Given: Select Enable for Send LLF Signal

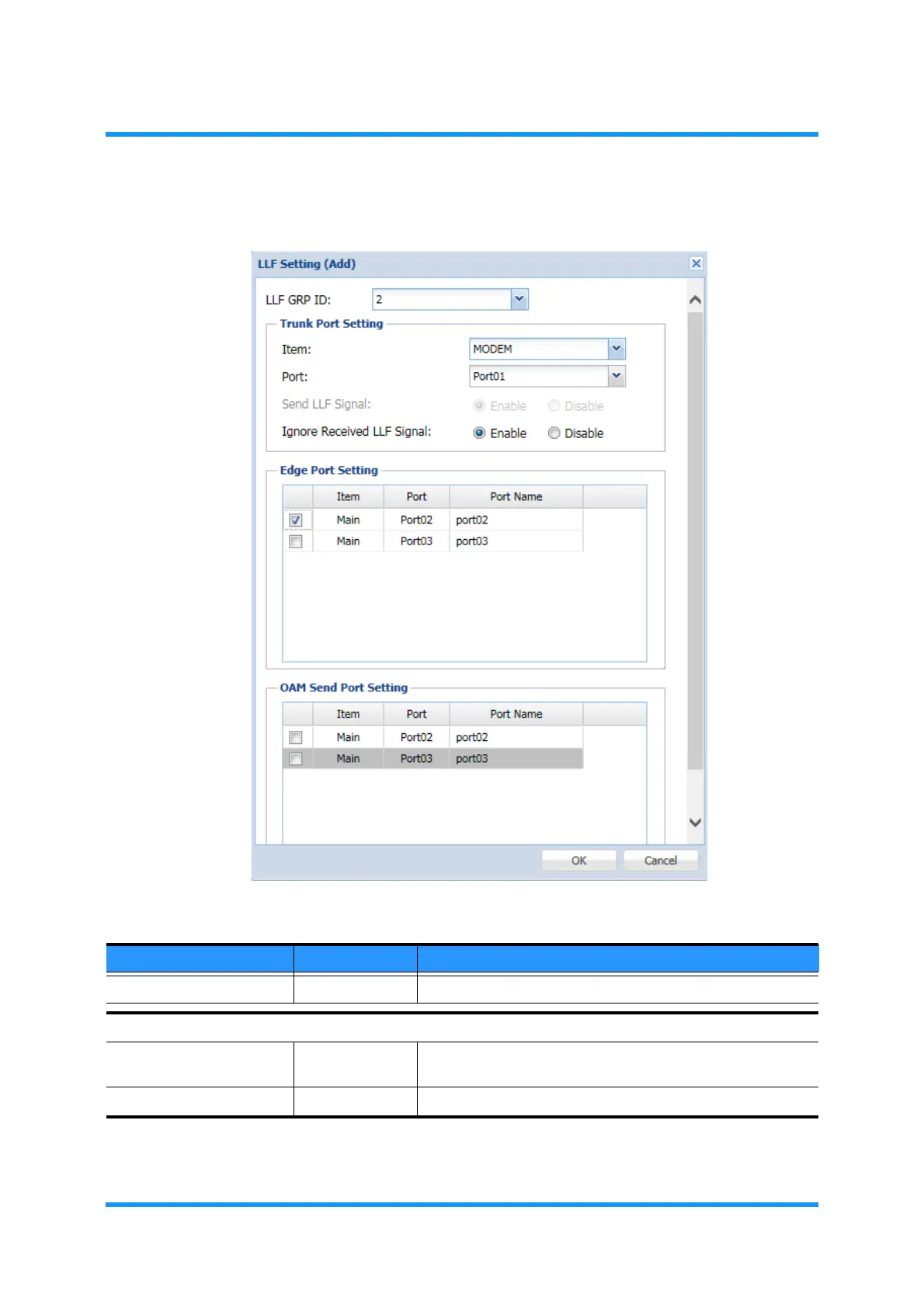Looking at the screenshot, I should pos(479,405).
